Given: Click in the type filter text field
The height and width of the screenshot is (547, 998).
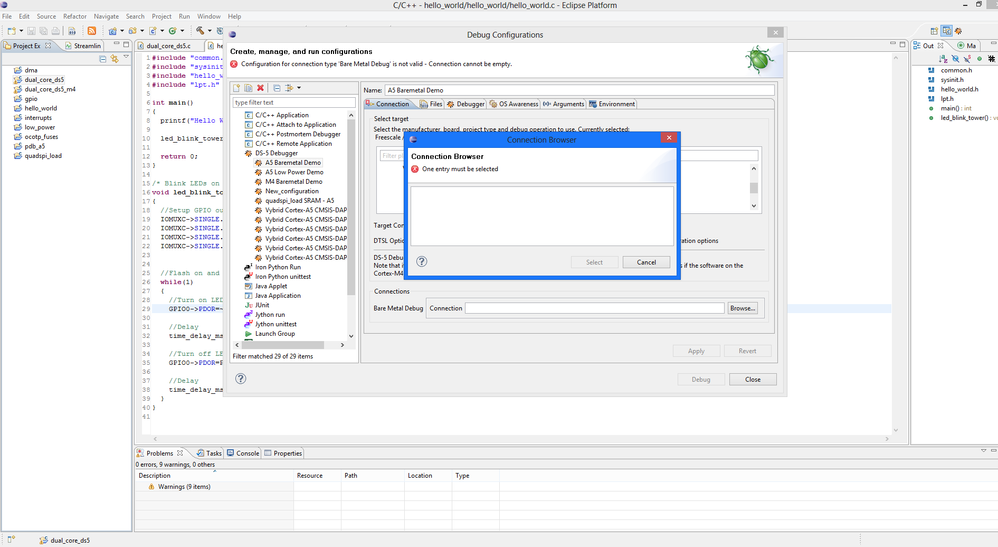Looking at the screenshot, I should tap(293, 102).
